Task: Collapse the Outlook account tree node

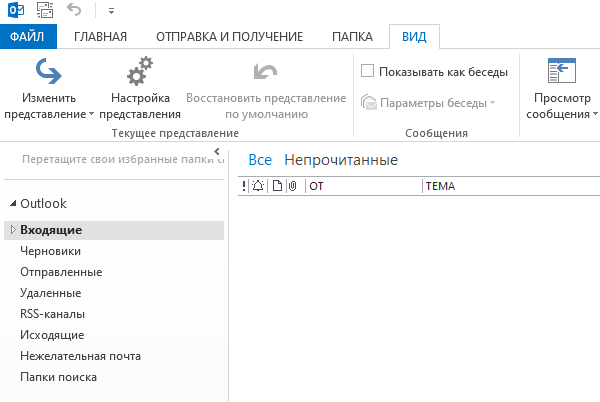Action: [x=13, y=203]
